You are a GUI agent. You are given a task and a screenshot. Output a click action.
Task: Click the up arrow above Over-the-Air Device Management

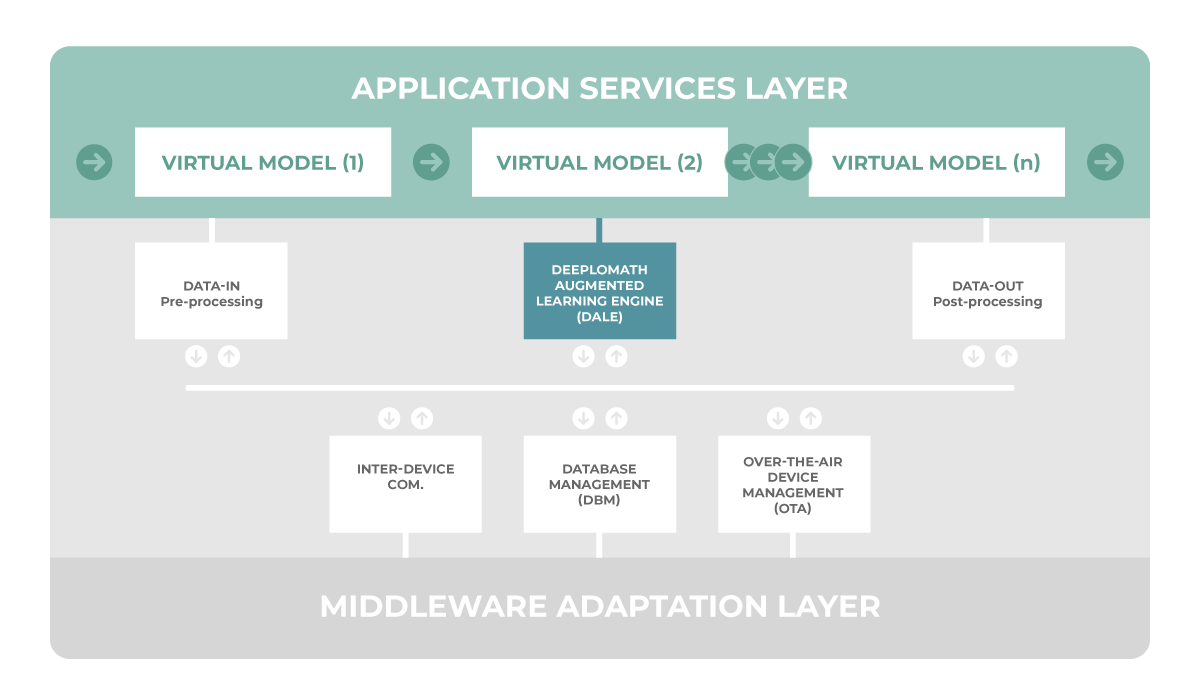click(811, 418)
